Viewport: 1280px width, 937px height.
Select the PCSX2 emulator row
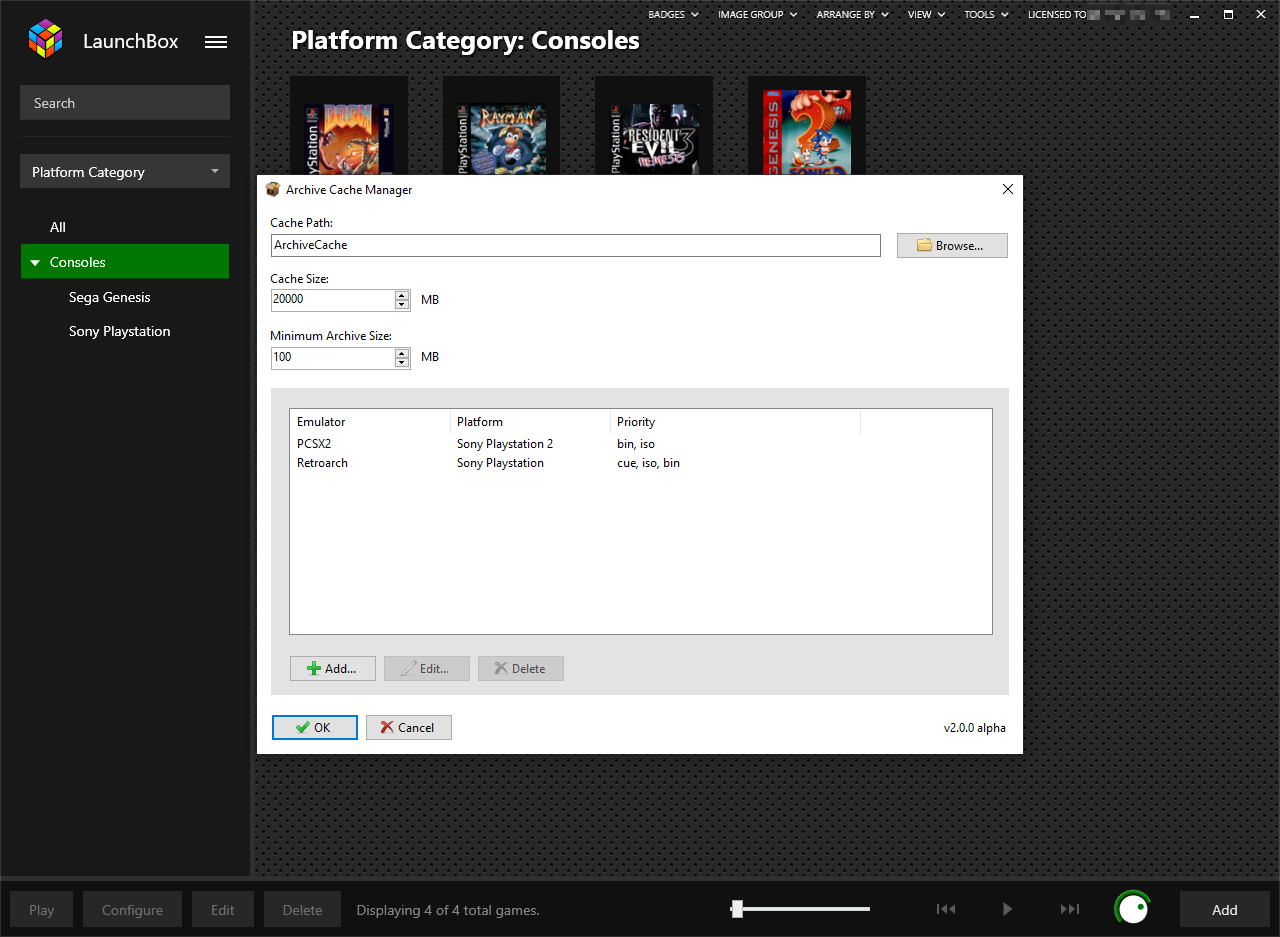click(x=640, y=444)
